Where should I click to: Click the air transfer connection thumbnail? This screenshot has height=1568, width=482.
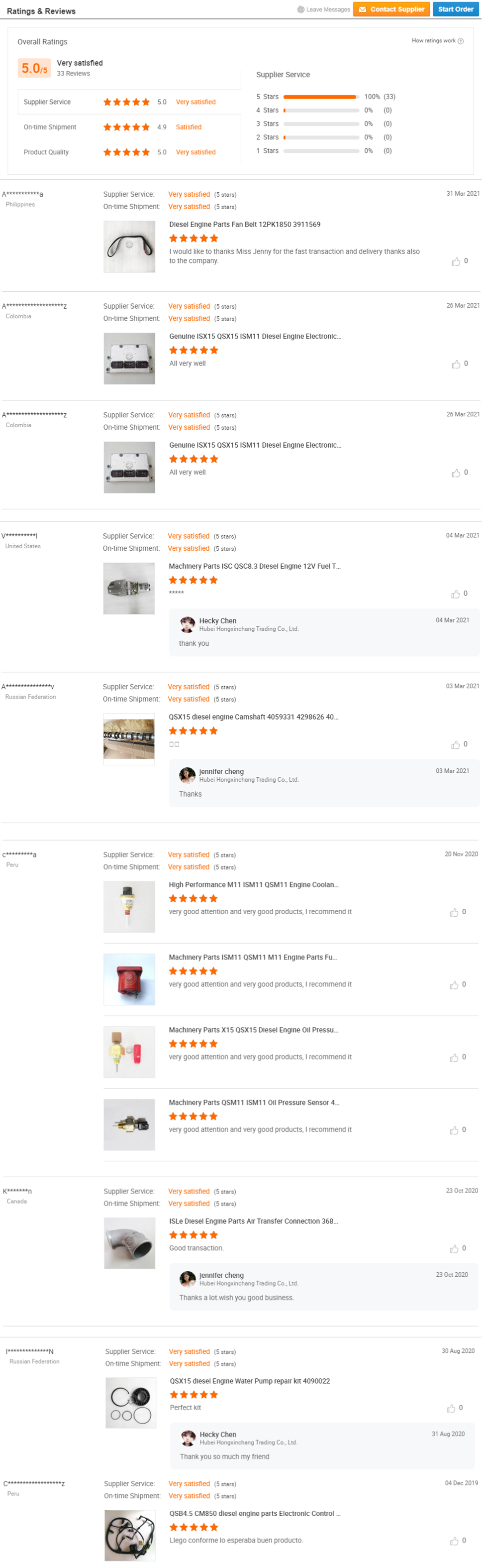(x=129, y=1243)
